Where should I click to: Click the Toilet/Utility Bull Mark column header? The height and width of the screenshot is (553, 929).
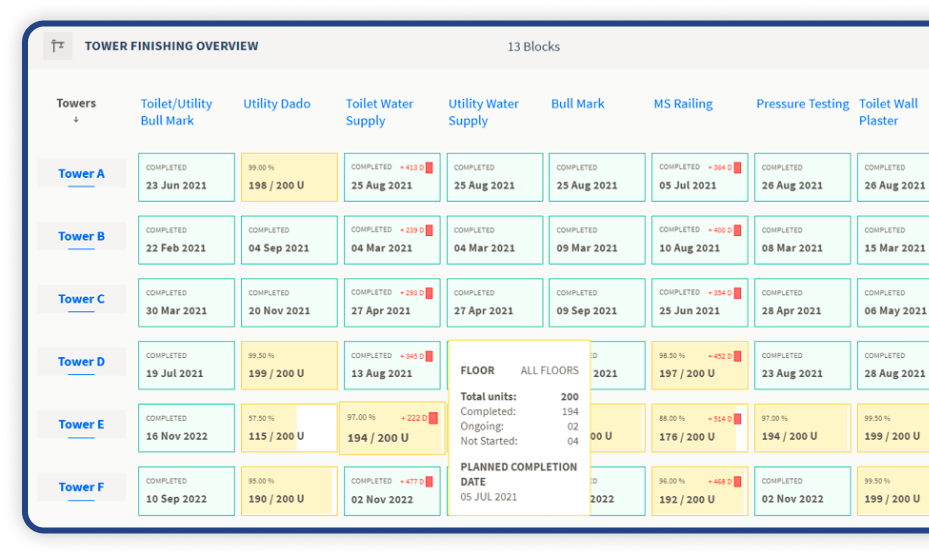[176, 112]
